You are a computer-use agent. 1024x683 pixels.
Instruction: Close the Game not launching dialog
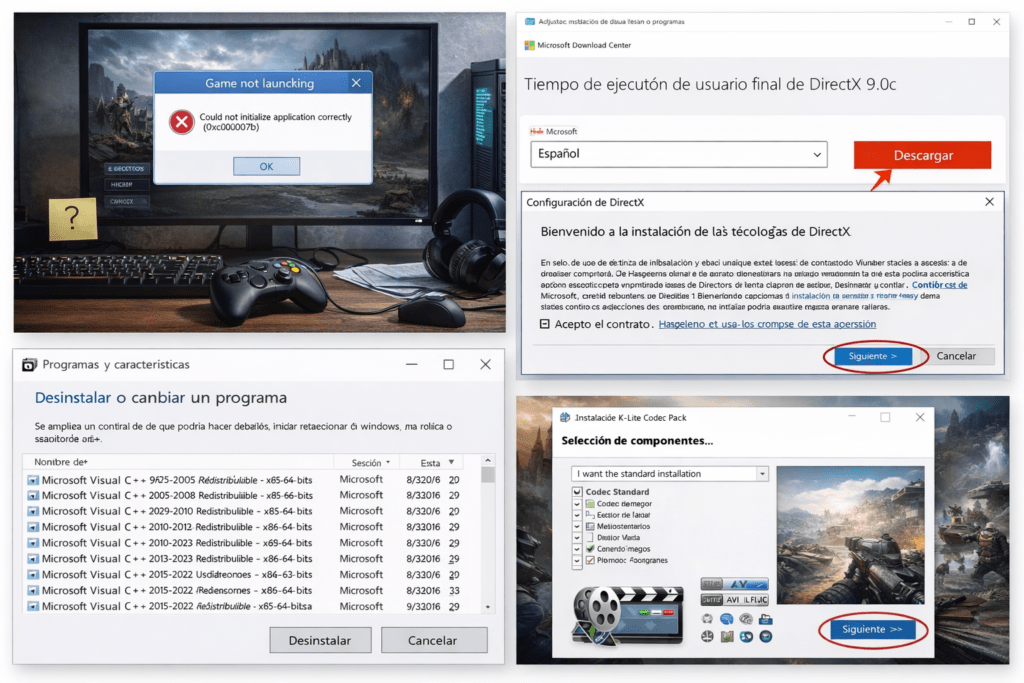pyautogui.click(x=356, y=83)
